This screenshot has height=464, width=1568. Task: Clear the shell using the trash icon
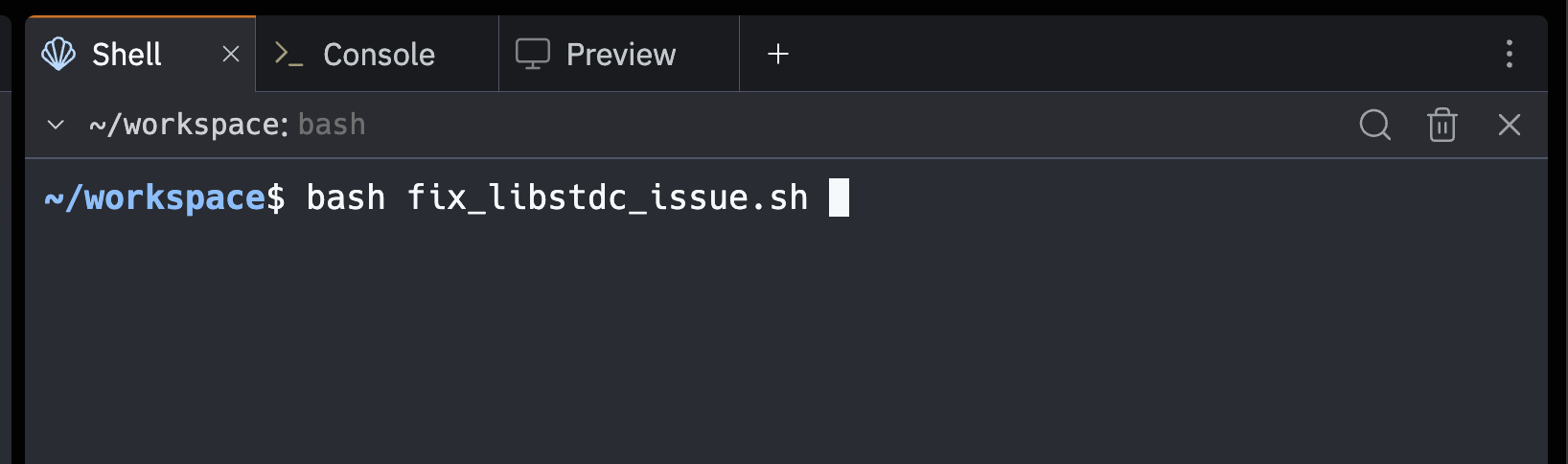1441,125
